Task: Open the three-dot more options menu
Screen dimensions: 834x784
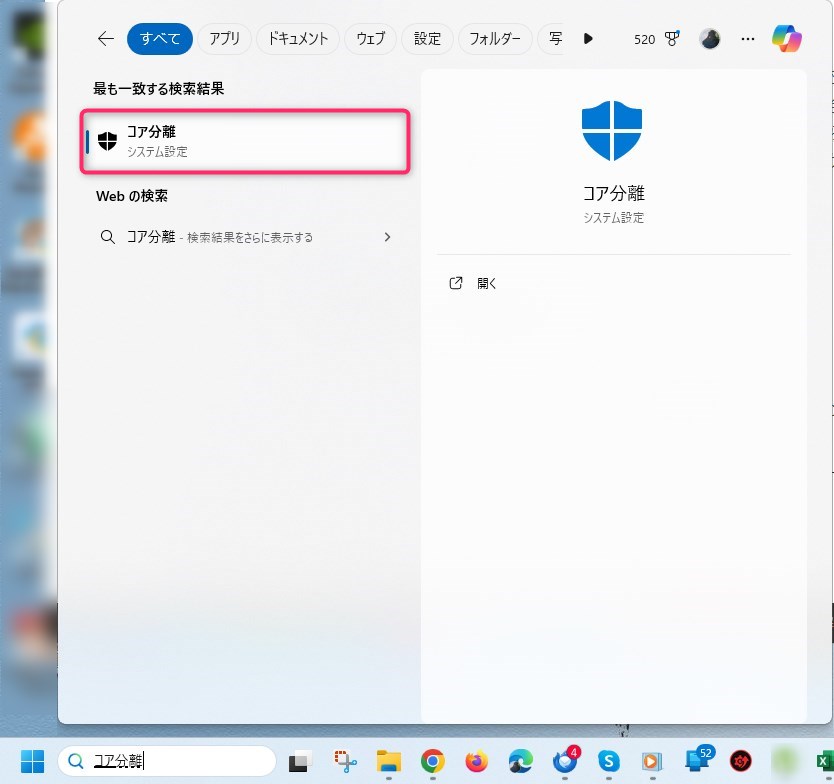Action: tap(748, 39)
